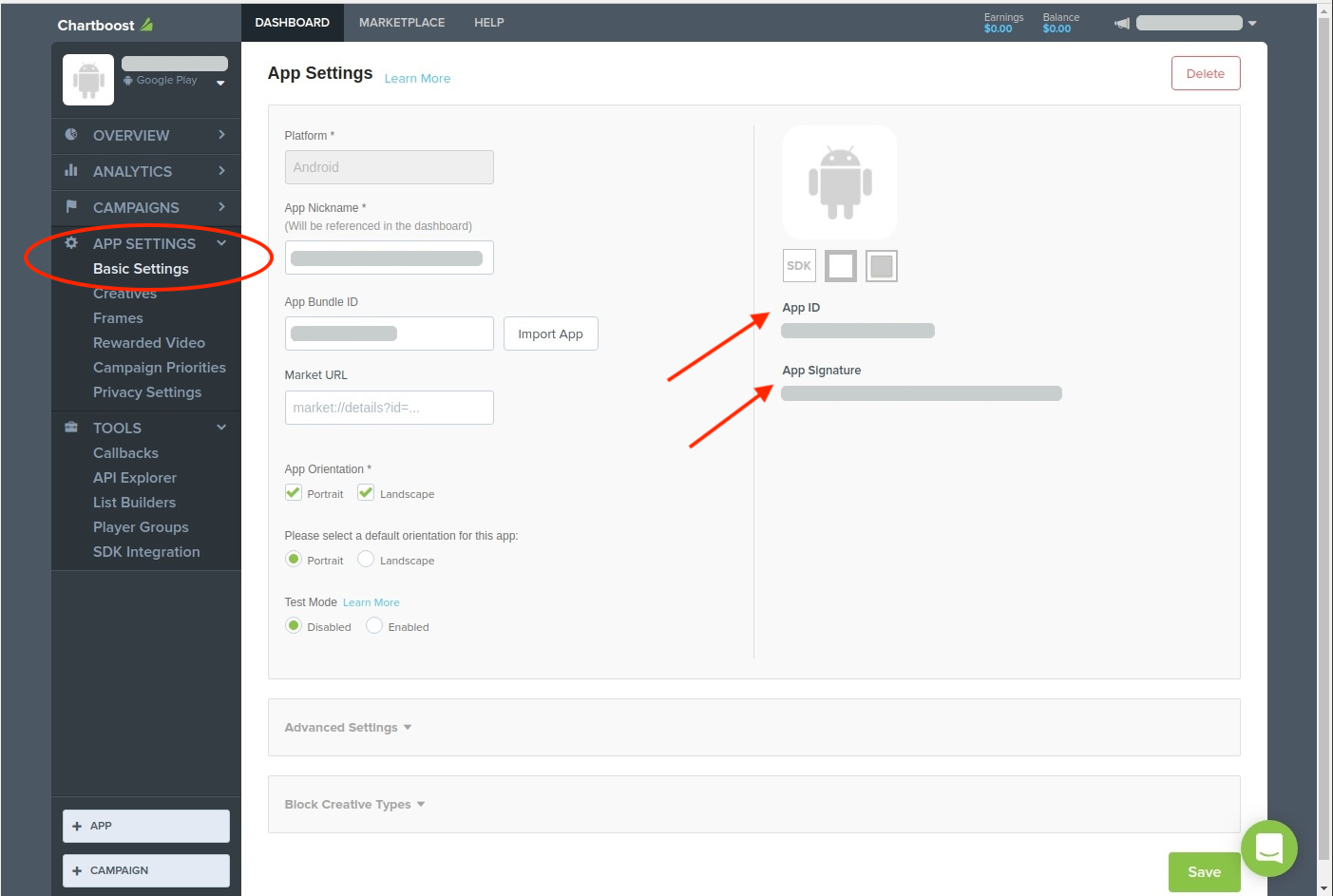Viewport: 1333px width, 896px height.
Task: Open the Learn More link next to App Settings
Action: tap(417, 78)
